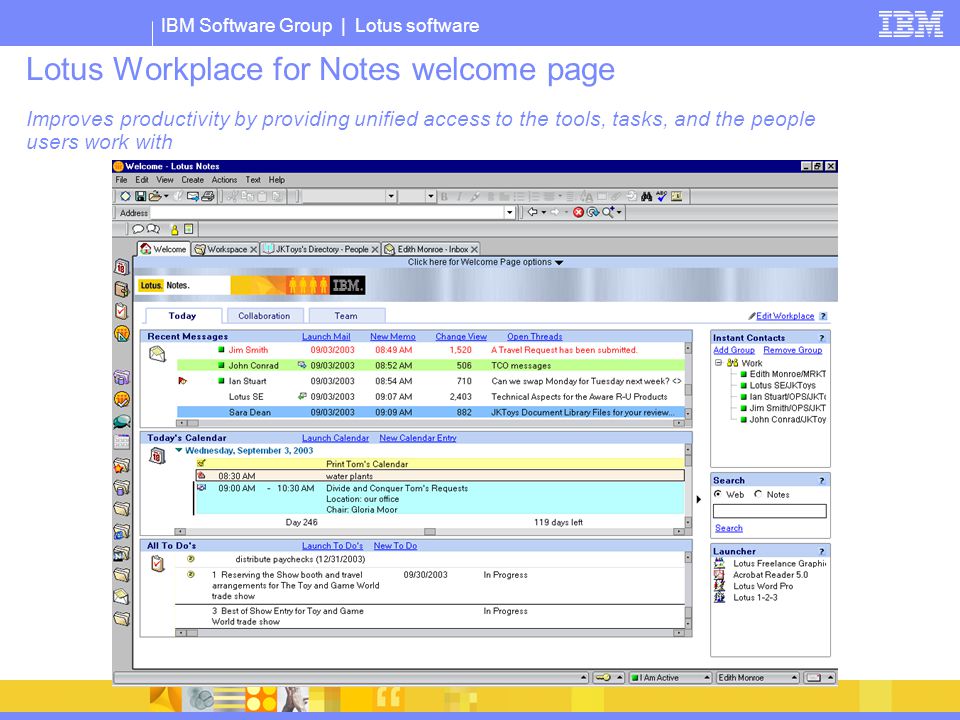Viewport: 960px width, 720px height.
Task: Click the Lotus Word Pro launcher icon
Action: click(x=719, y=586)
